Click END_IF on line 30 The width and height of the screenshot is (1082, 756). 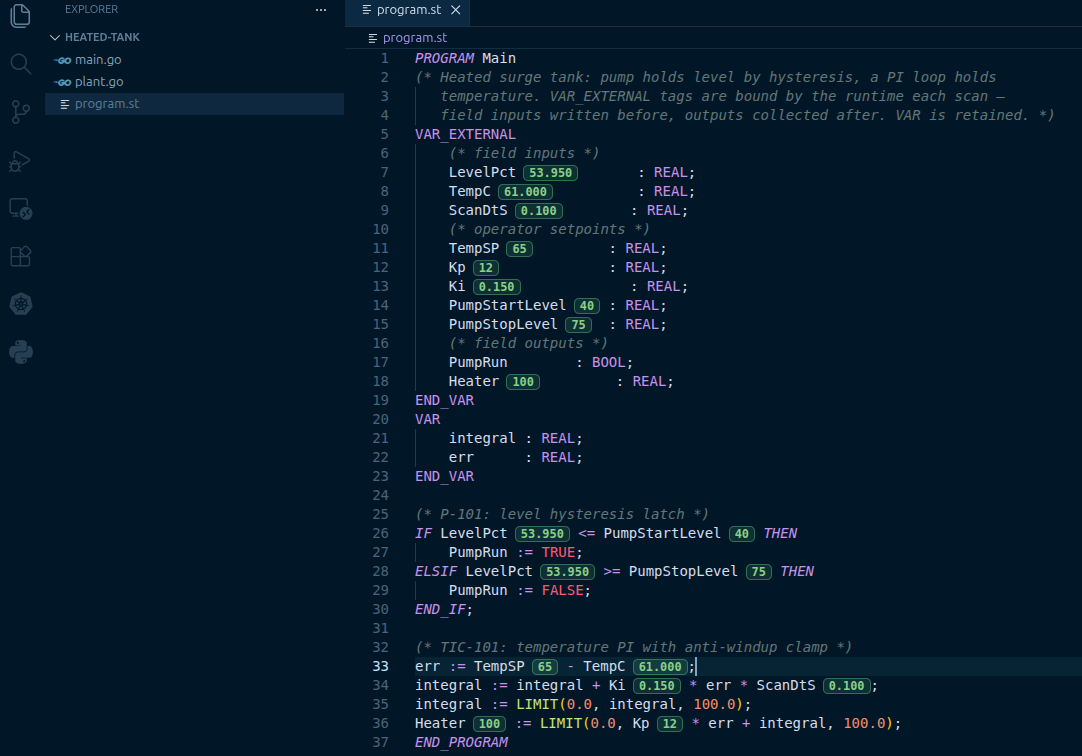(x=440, y=609)
